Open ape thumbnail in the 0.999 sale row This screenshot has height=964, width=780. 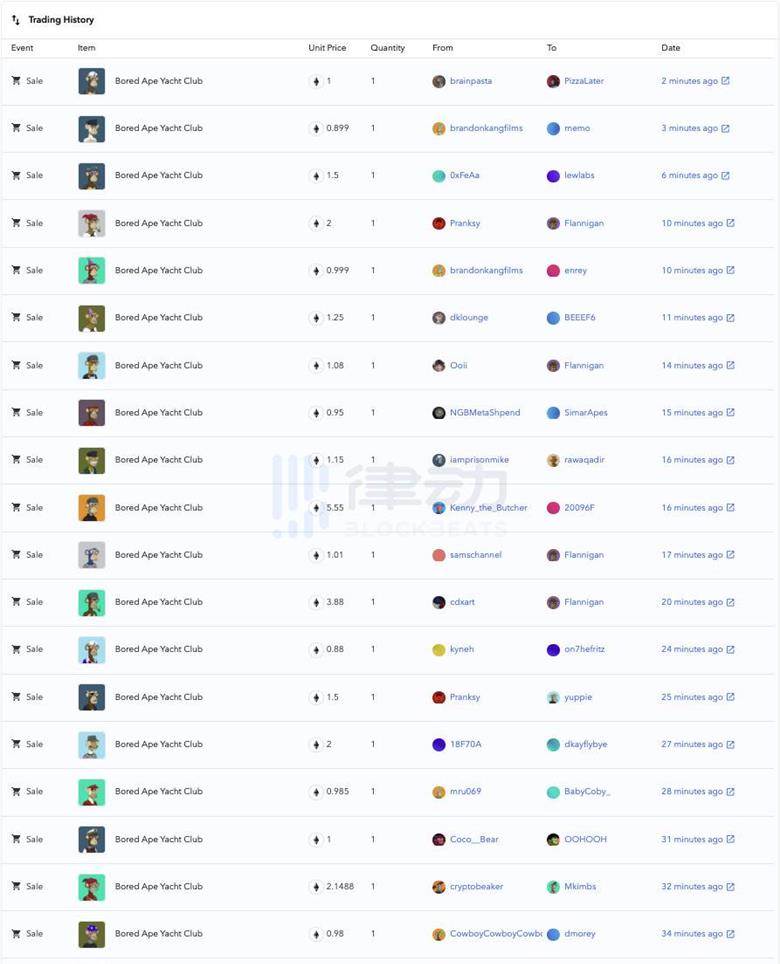[x=92, y=271]
